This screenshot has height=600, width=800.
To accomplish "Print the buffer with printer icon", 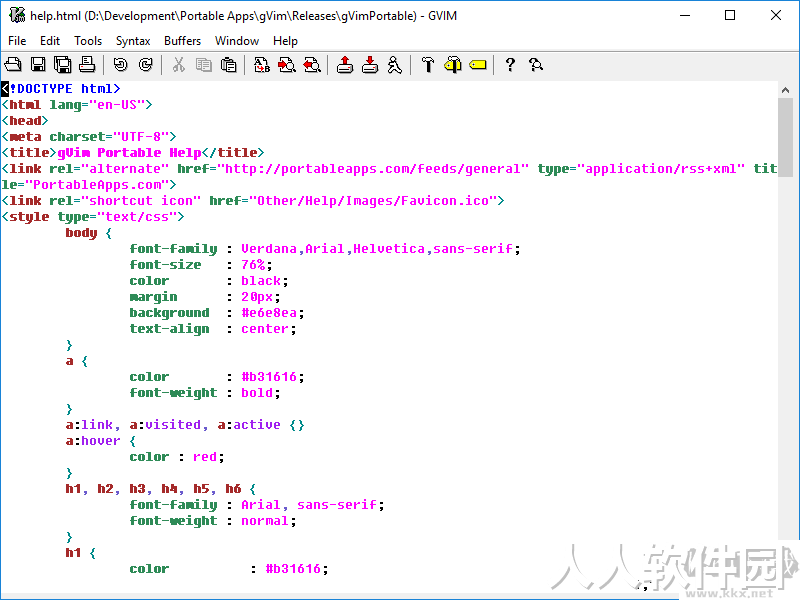I will [87, 65].
